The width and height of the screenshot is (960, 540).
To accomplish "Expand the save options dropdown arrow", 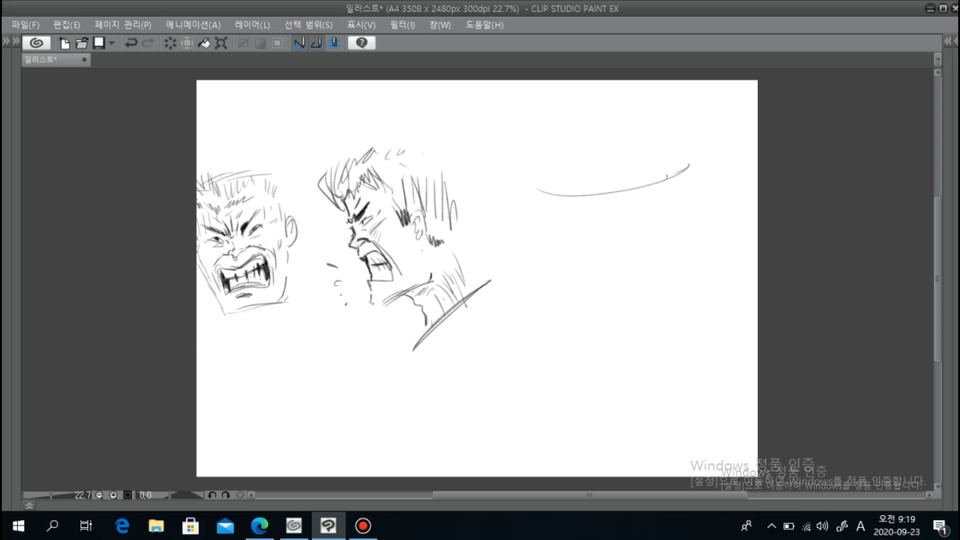I will [112, 43].
